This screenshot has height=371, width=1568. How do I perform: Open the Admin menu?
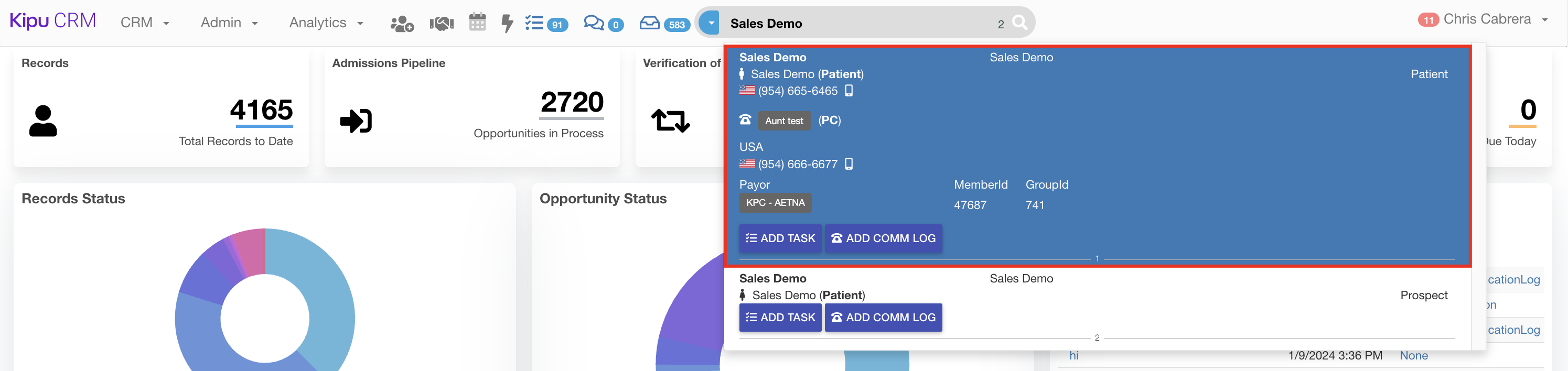tap(229, 23)
